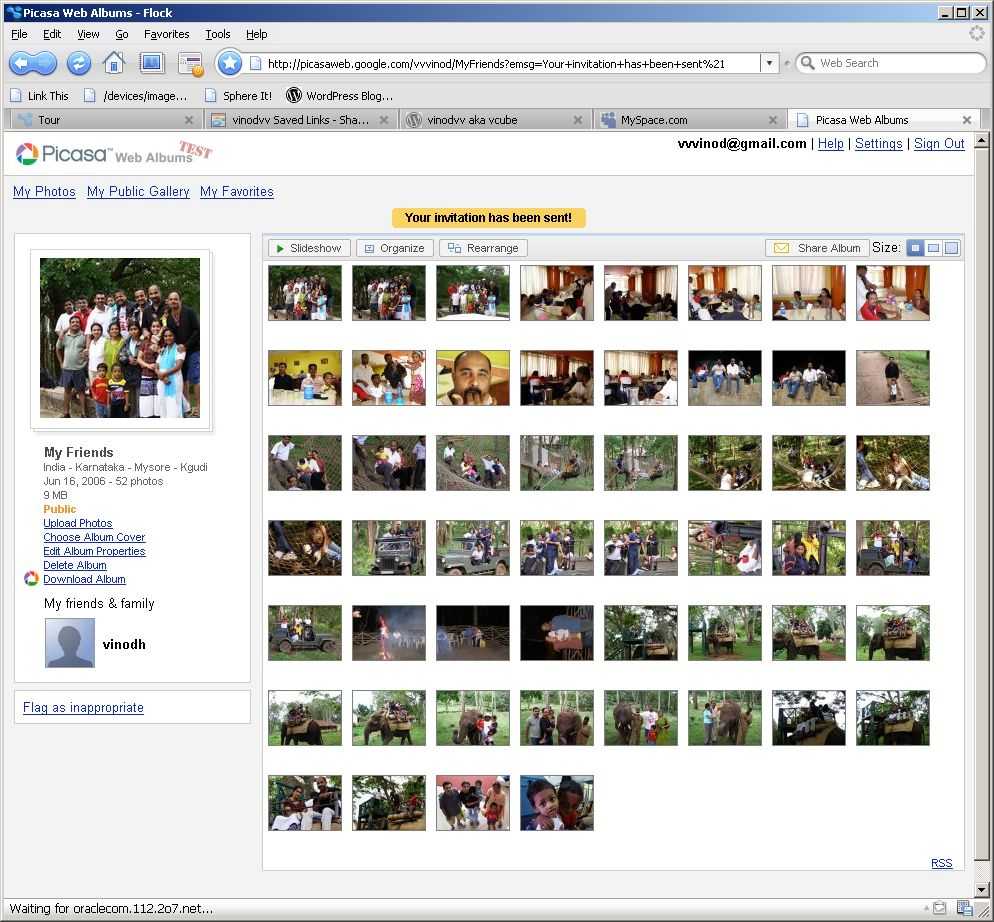Open the WordPress Blog bookmark
The height and width of the screenshot is (922, 994).
tap(340, 96)
